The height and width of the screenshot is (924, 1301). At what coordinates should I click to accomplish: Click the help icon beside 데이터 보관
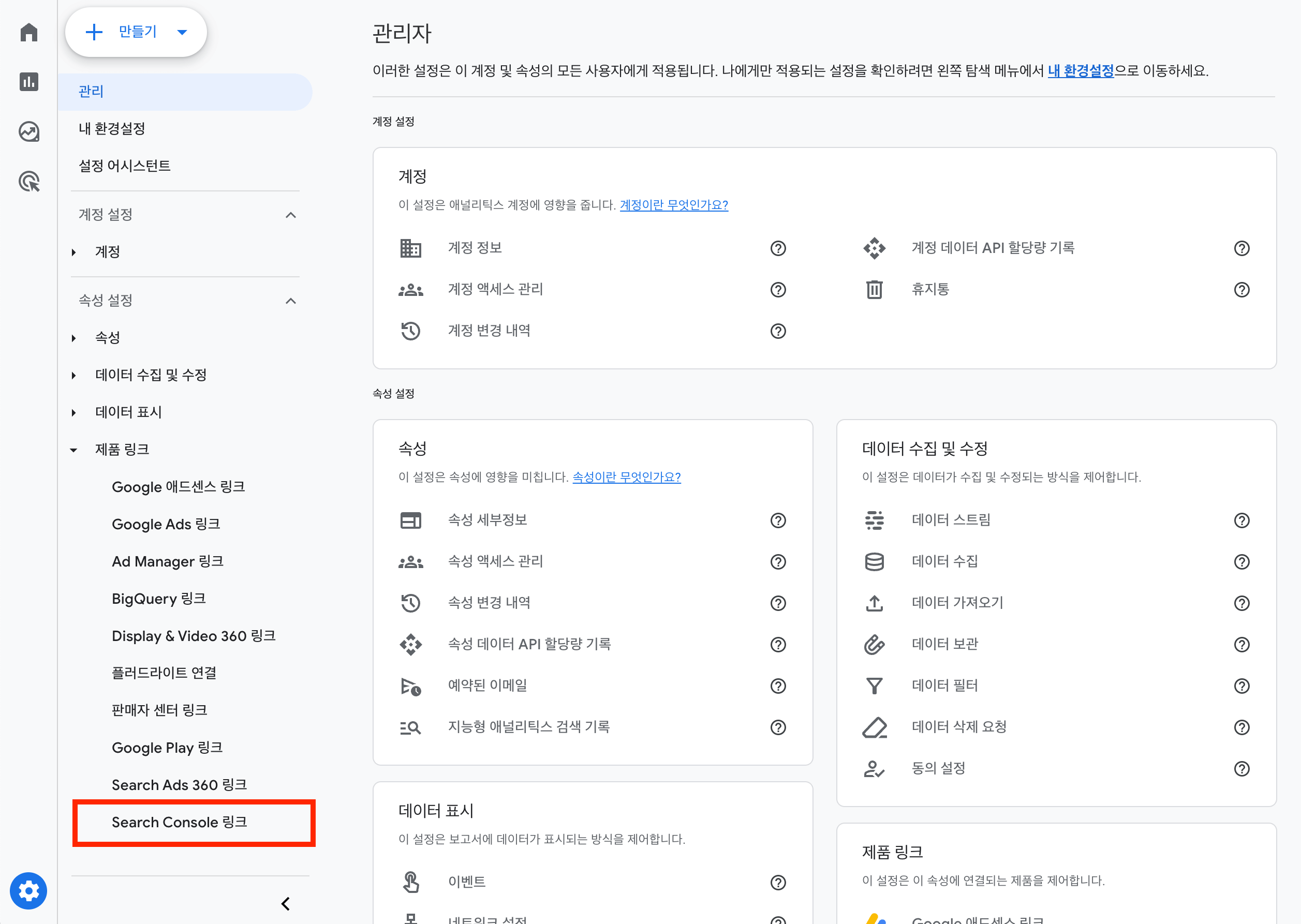[x=1242, y=645]
